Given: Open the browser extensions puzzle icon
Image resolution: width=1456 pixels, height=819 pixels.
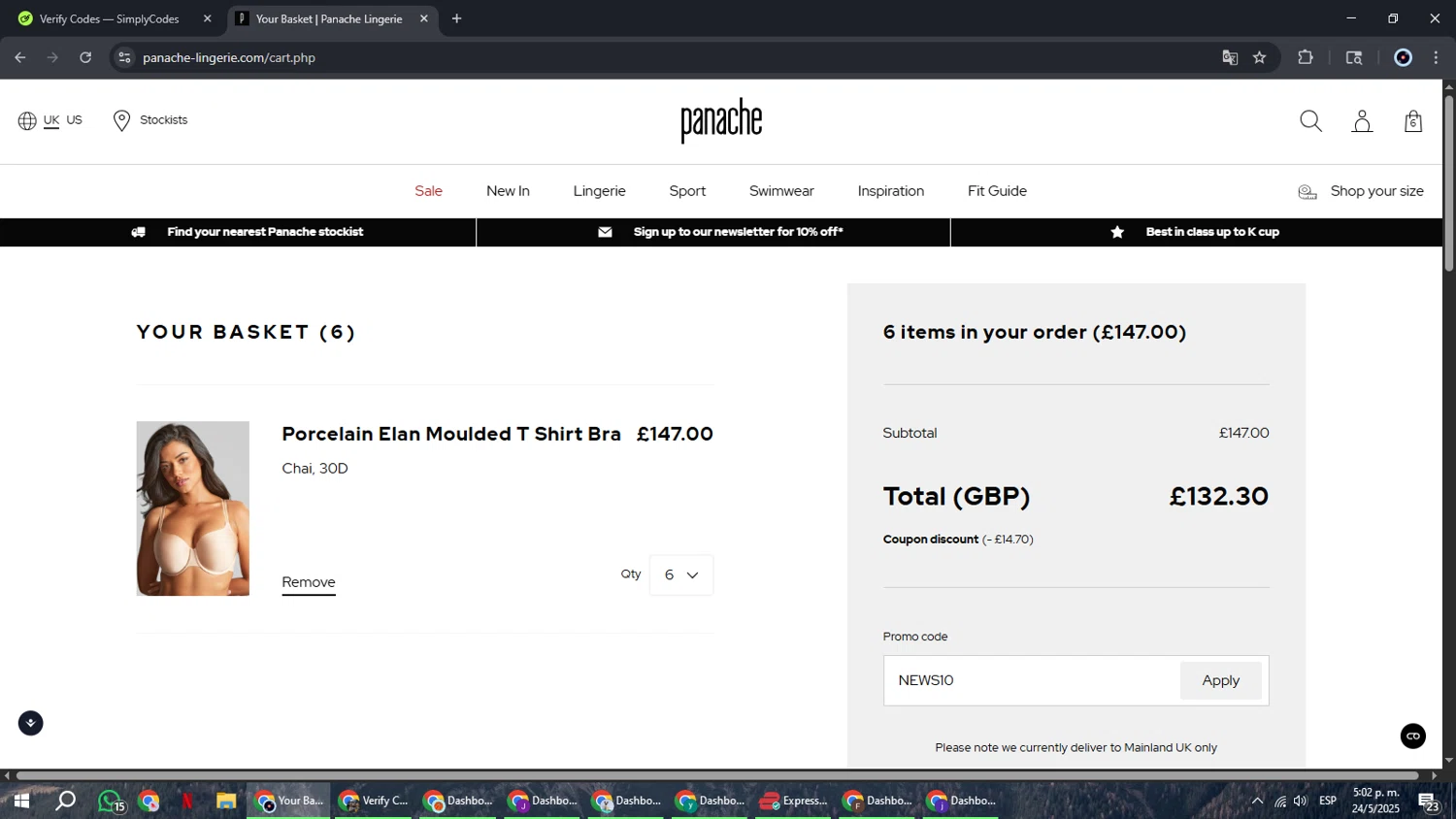Looking at the screenshot, I should [x=1306, y=57].
